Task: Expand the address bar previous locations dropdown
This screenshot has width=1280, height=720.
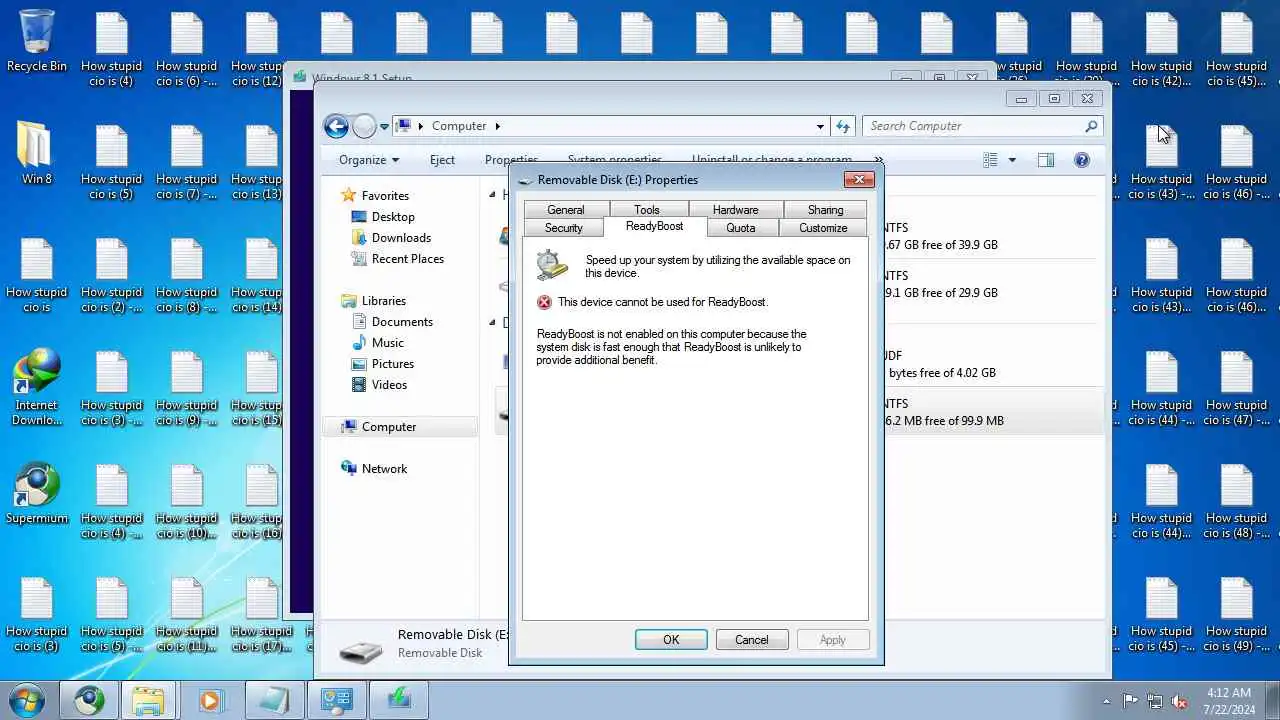Action: point(820,126)
